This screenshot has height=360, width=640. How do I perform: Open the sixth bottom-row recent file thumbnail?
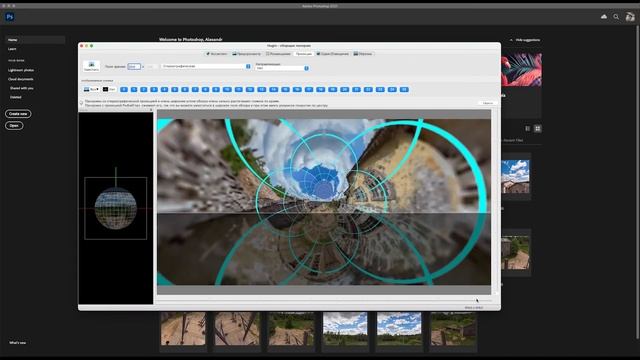[453, 329]
